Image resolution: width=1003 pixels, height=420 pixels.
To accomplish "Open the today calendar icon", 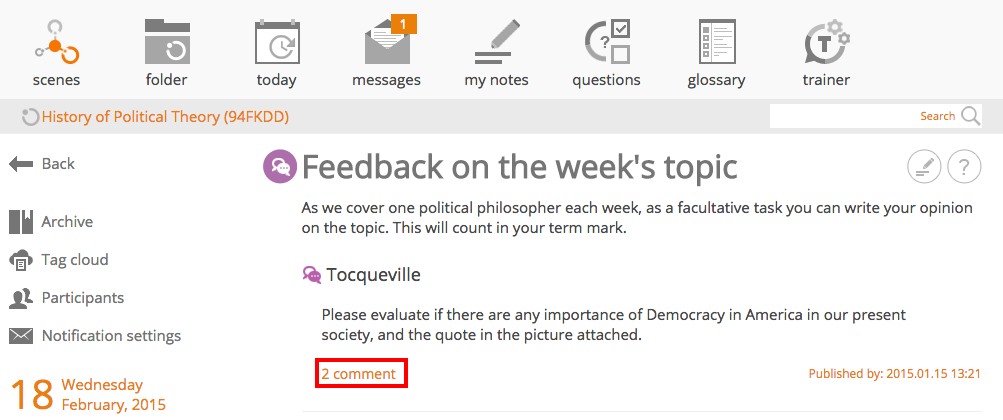I will coord(277,42).
